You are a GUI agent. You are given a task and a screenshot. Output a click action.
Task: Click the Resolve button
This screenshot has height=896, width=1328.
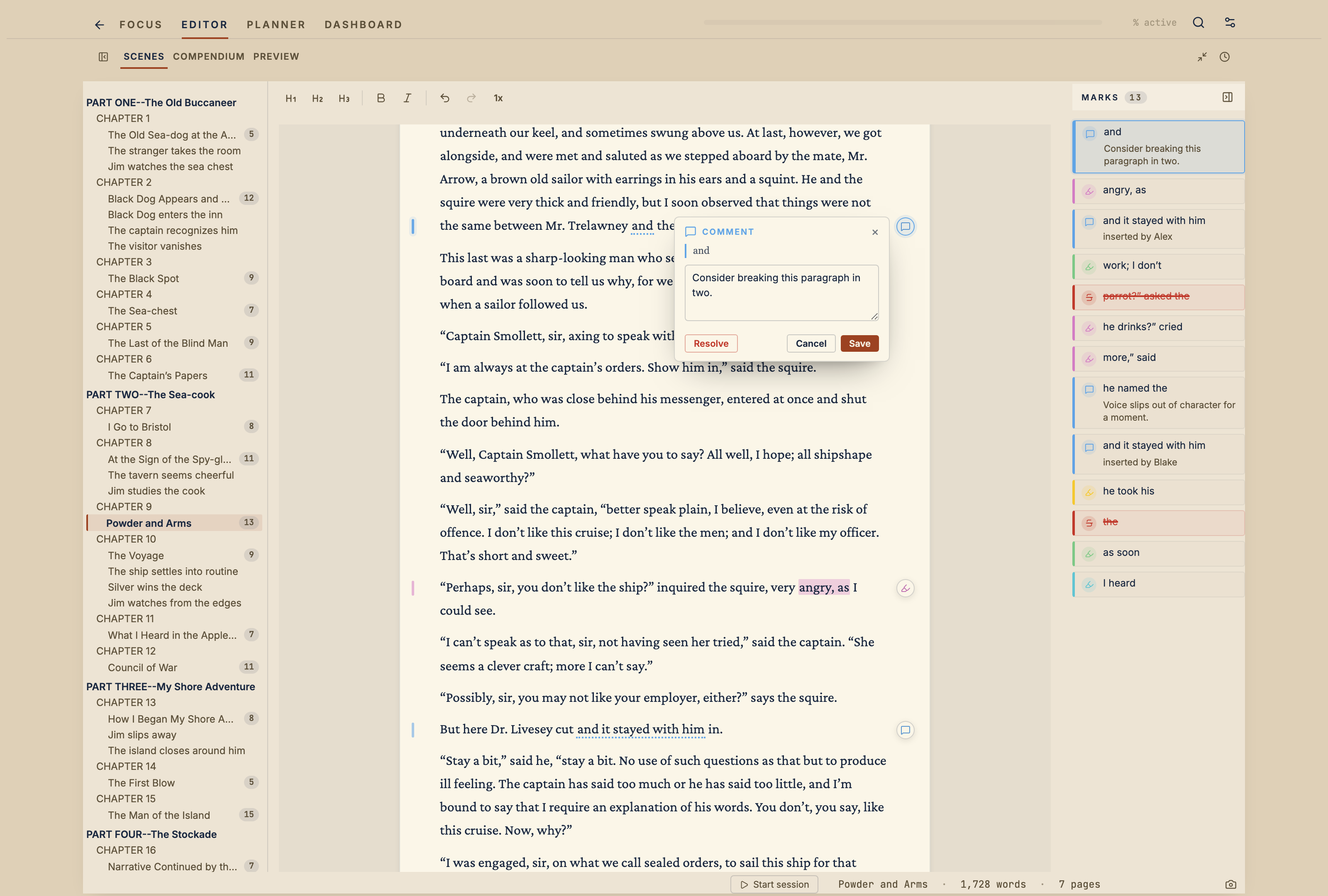[711, 343]
